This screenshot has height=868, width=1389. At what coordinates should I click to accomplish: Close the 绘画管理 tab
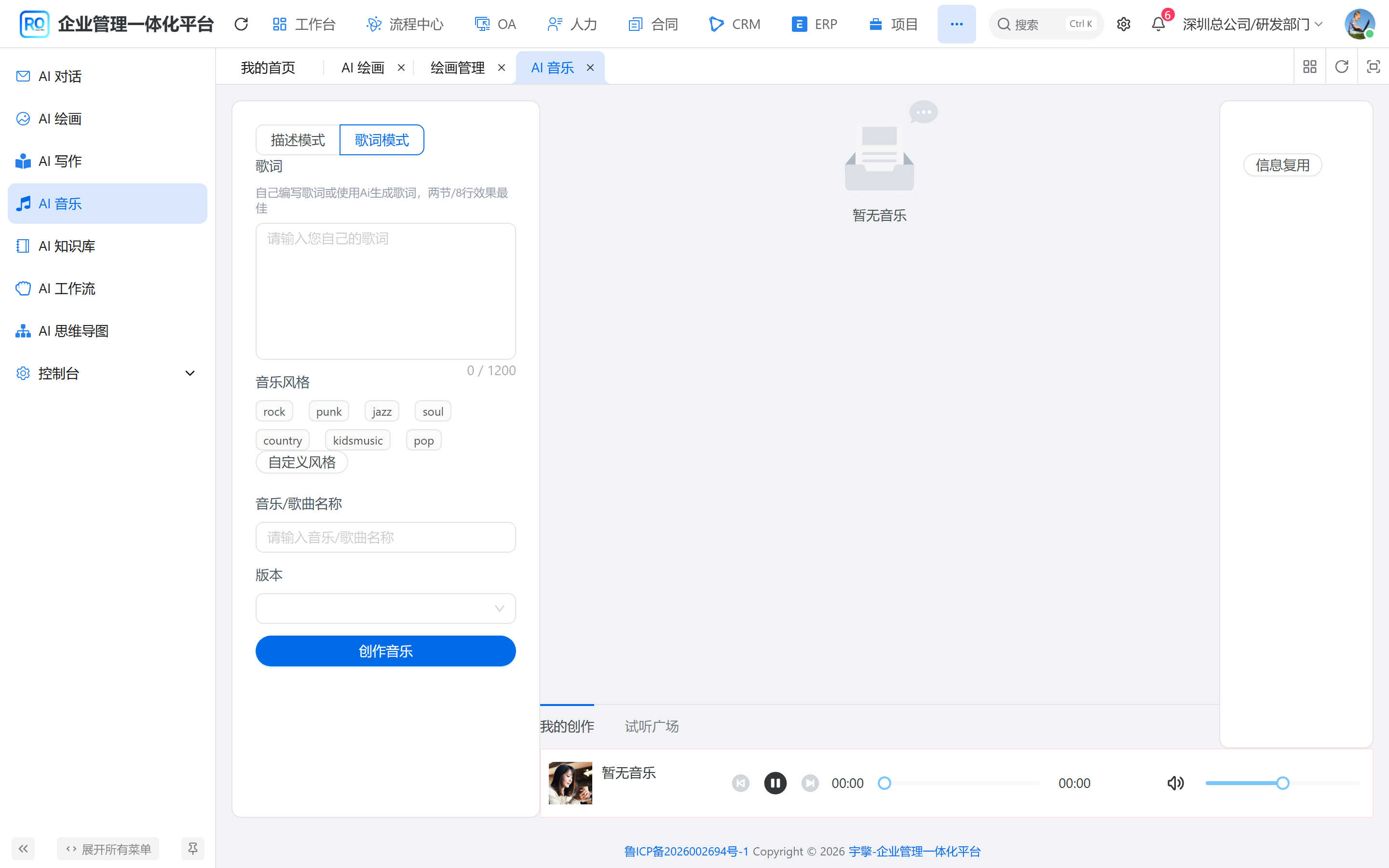click(x=502, y=68)
